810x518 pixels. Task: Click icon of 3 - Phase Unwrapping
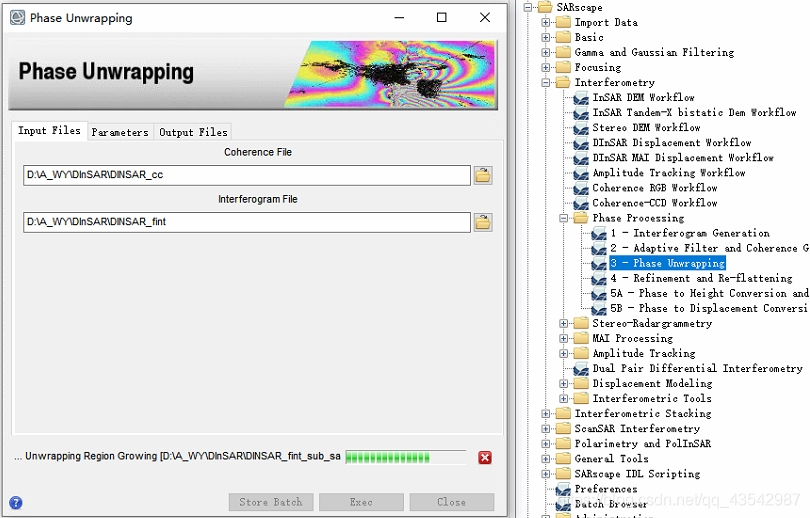(599, 263)
